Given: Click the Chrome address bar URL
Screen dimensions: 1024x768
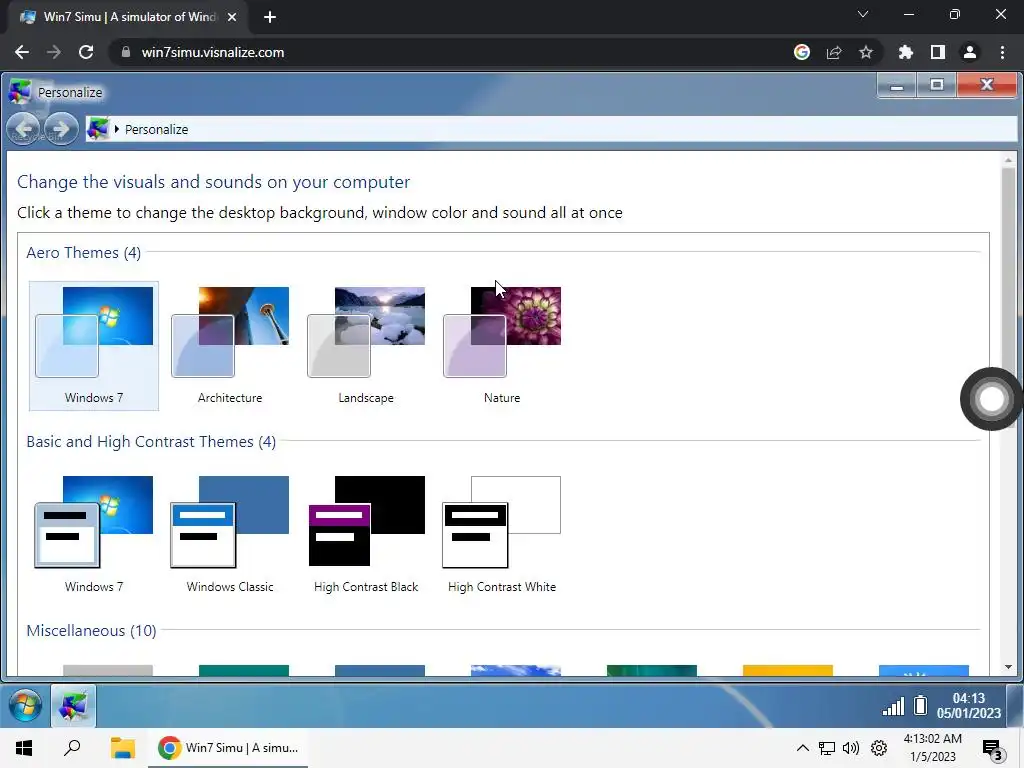Looking at the screenshot, I should [x=213, y=52].
